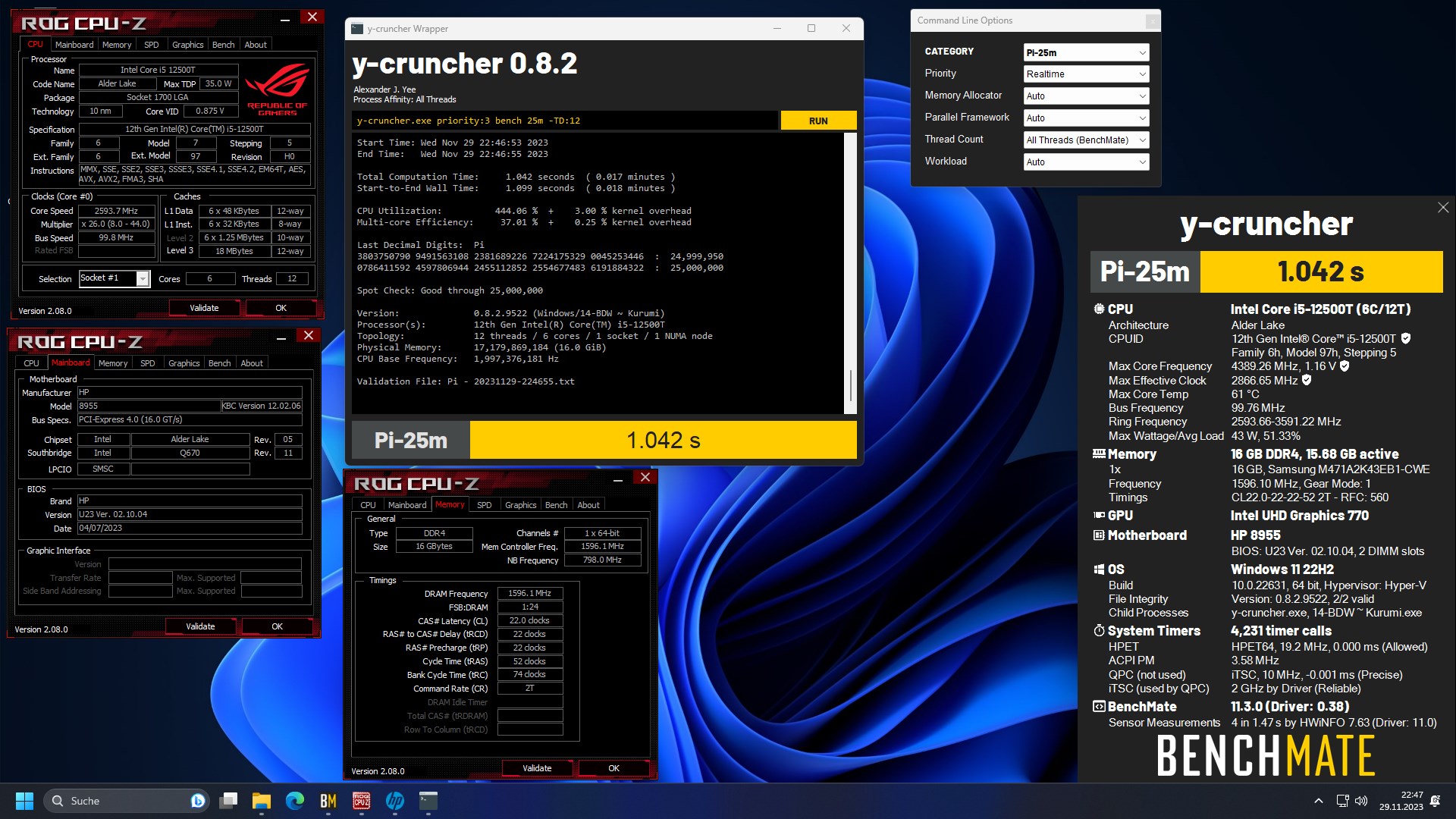Click the Max Core Temp 61 °C value
This screenshot has width=1456, height=819.
[x=1245, y=394]
